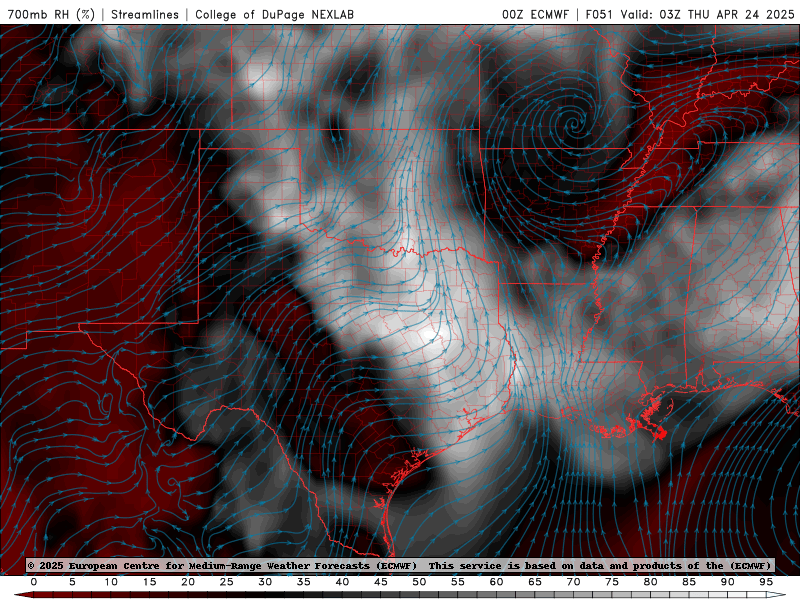Click the "70" colorbar tick label

pyautogui.click(x=573, y=582)
